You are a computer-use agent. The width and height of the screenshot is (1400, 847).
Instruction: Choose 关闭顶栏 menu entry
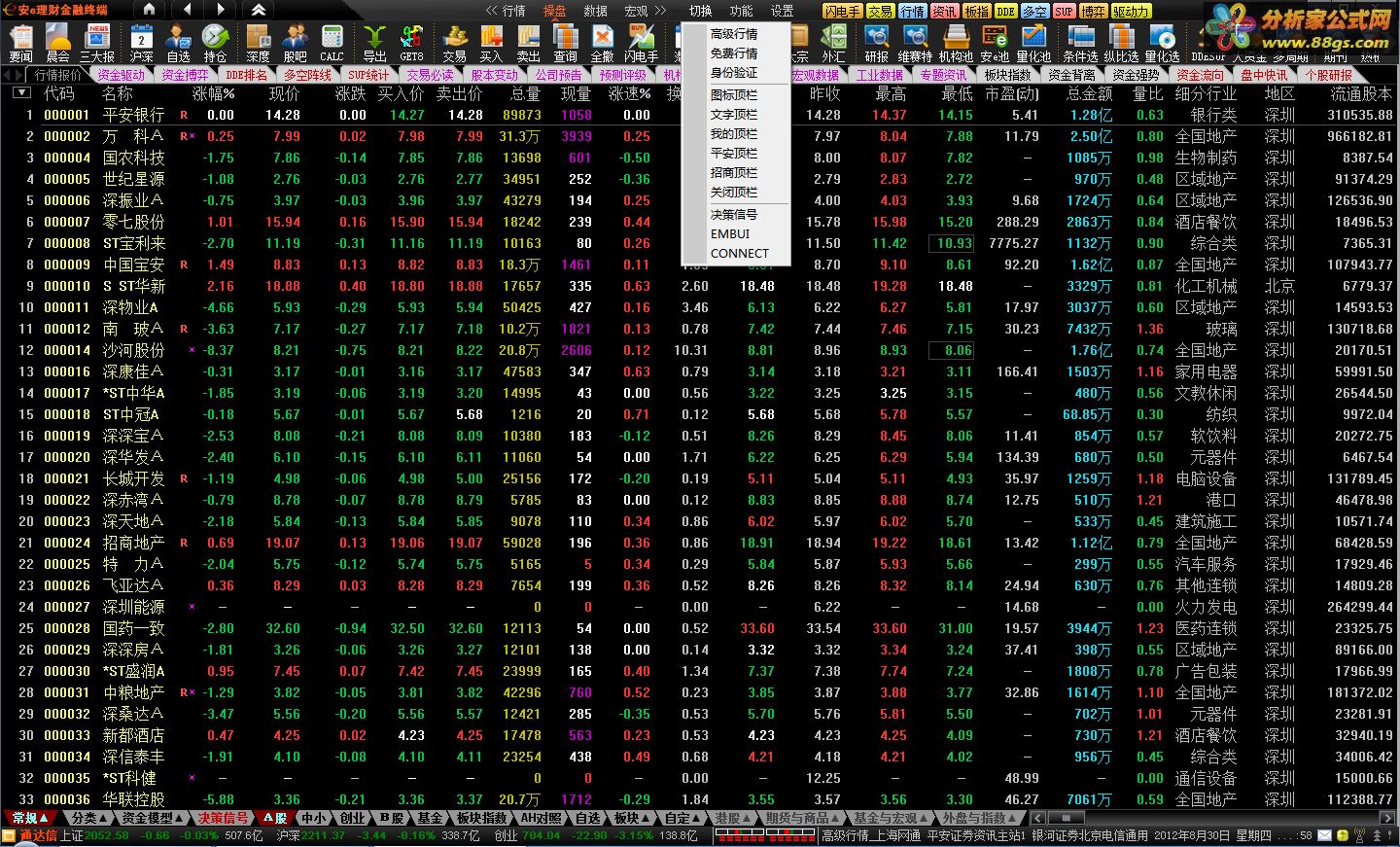click(734, 193)
